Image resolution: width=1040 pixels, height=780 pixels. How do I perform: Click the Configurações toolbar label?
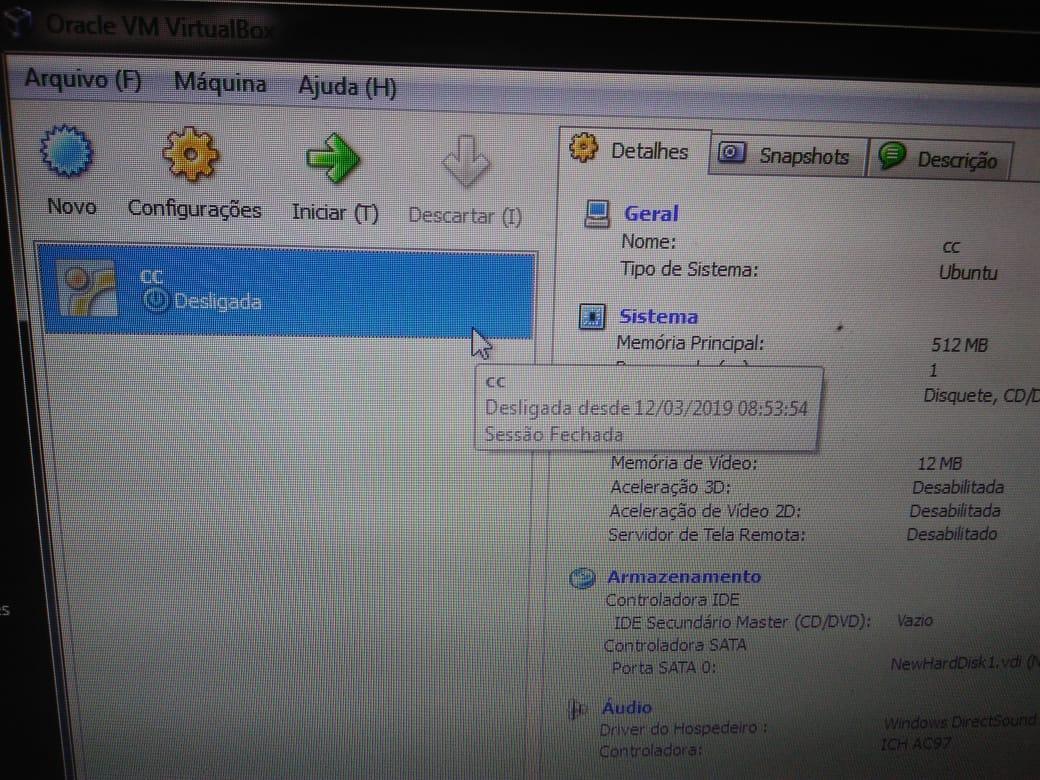pos(194,210)
